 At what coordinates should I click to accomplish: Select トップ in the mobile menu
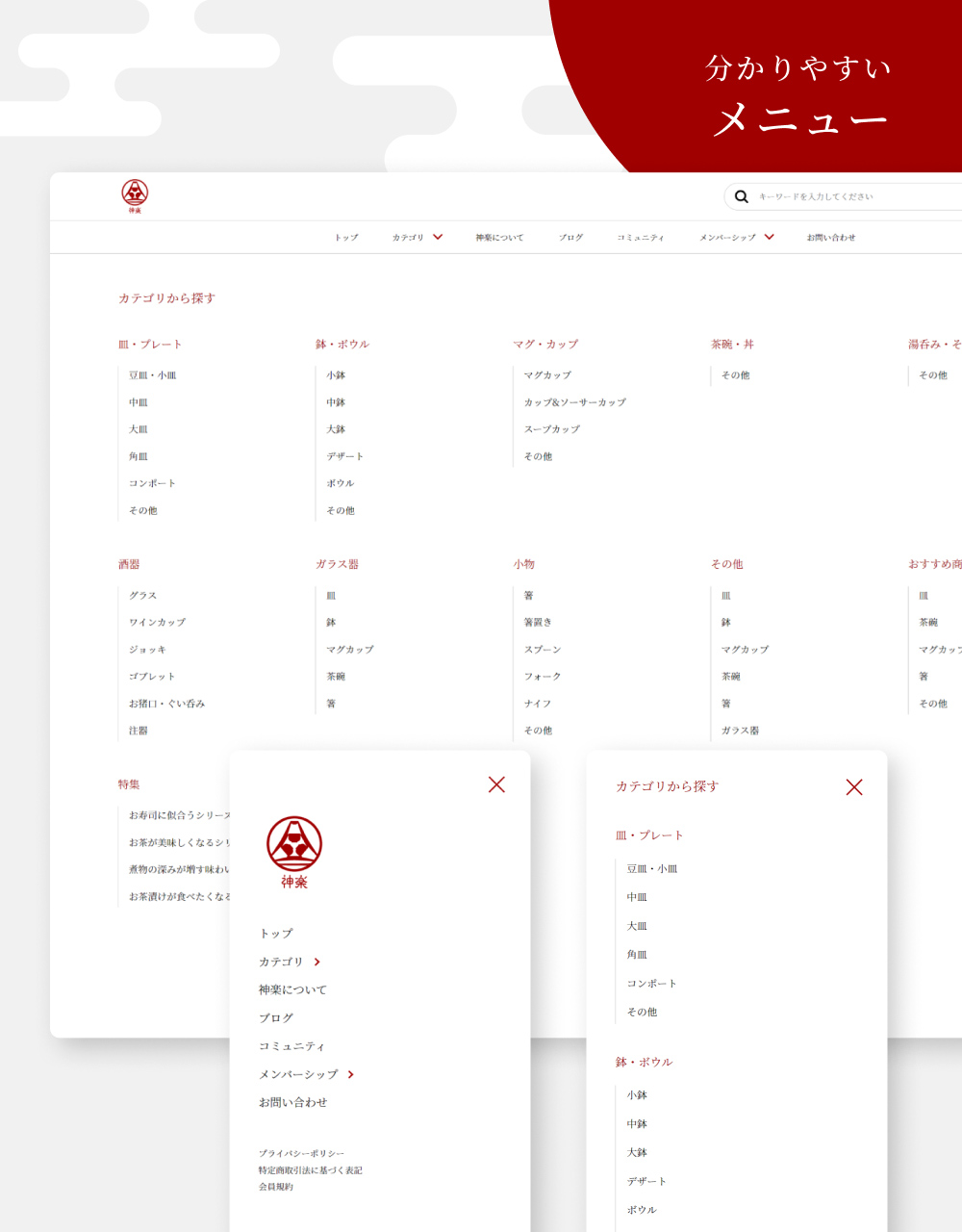[276, 934]
